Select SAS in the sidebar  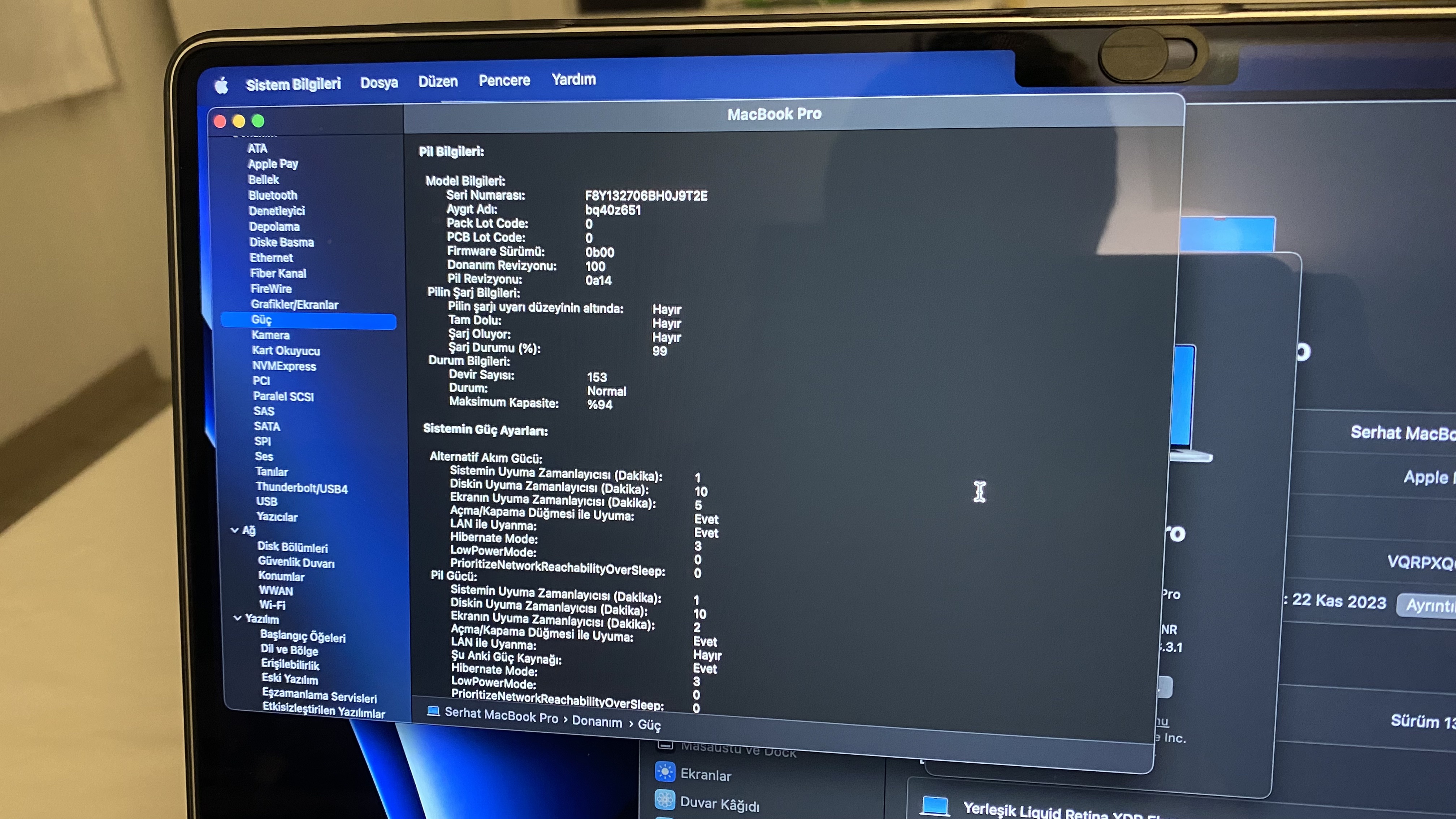[264, 411]
